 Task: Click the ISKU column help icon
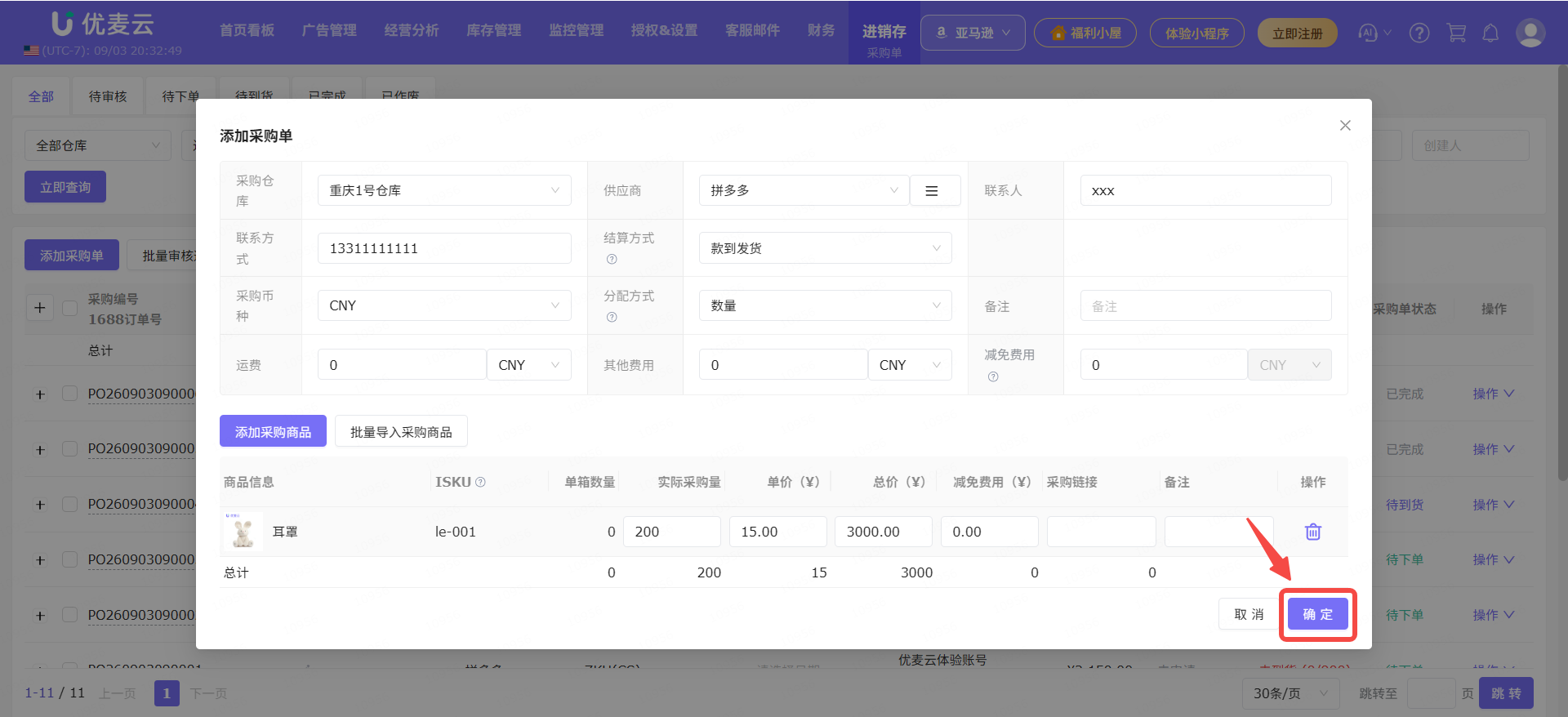pyautogui.click(x=480, y=482)
